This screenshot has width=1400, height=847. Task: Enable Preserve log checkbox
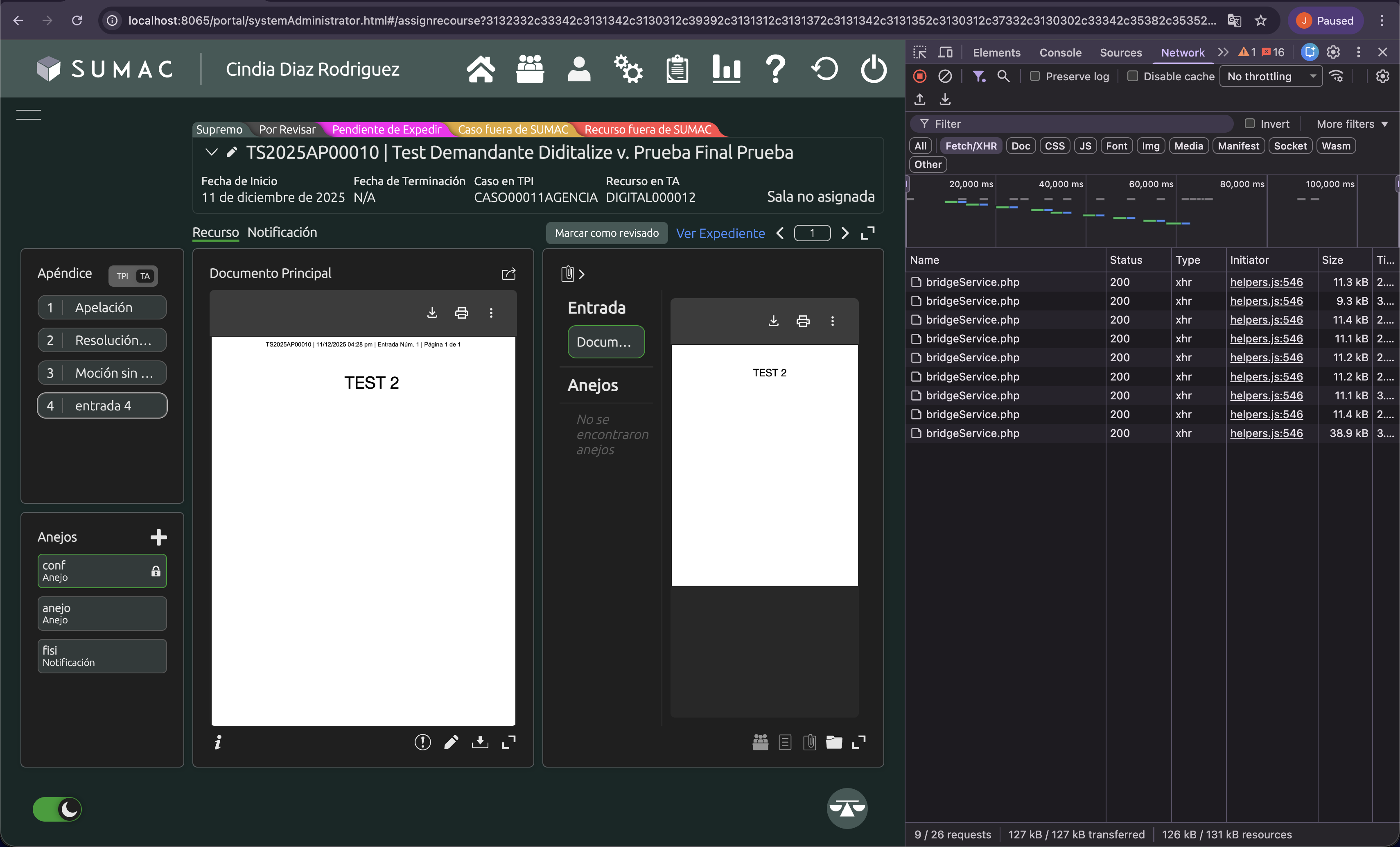1035,76
